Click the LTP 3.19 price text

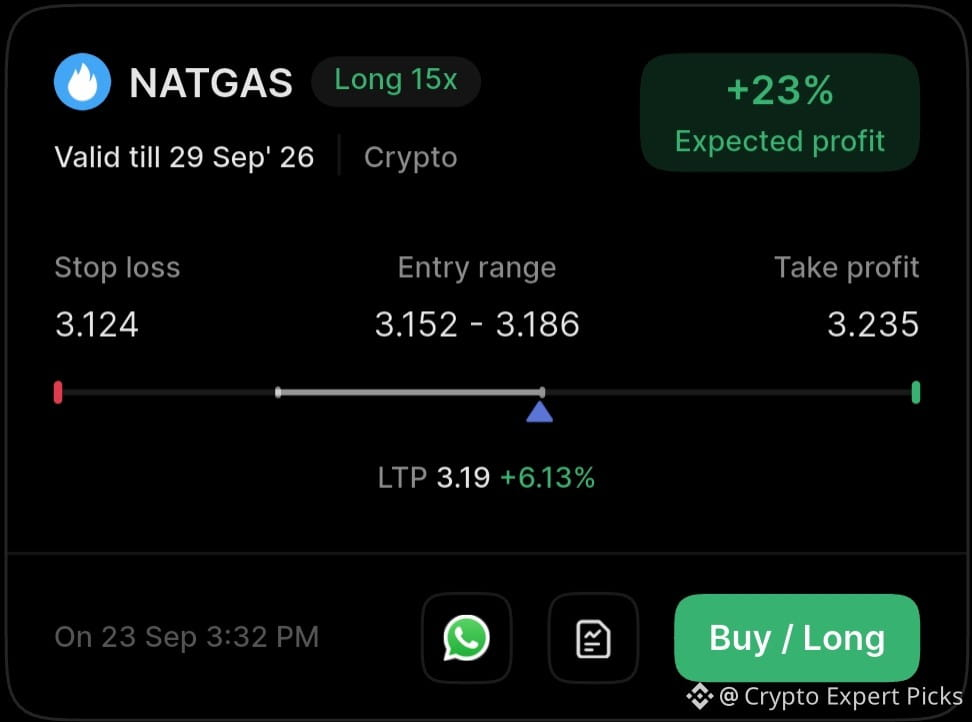tap(434, 478)
